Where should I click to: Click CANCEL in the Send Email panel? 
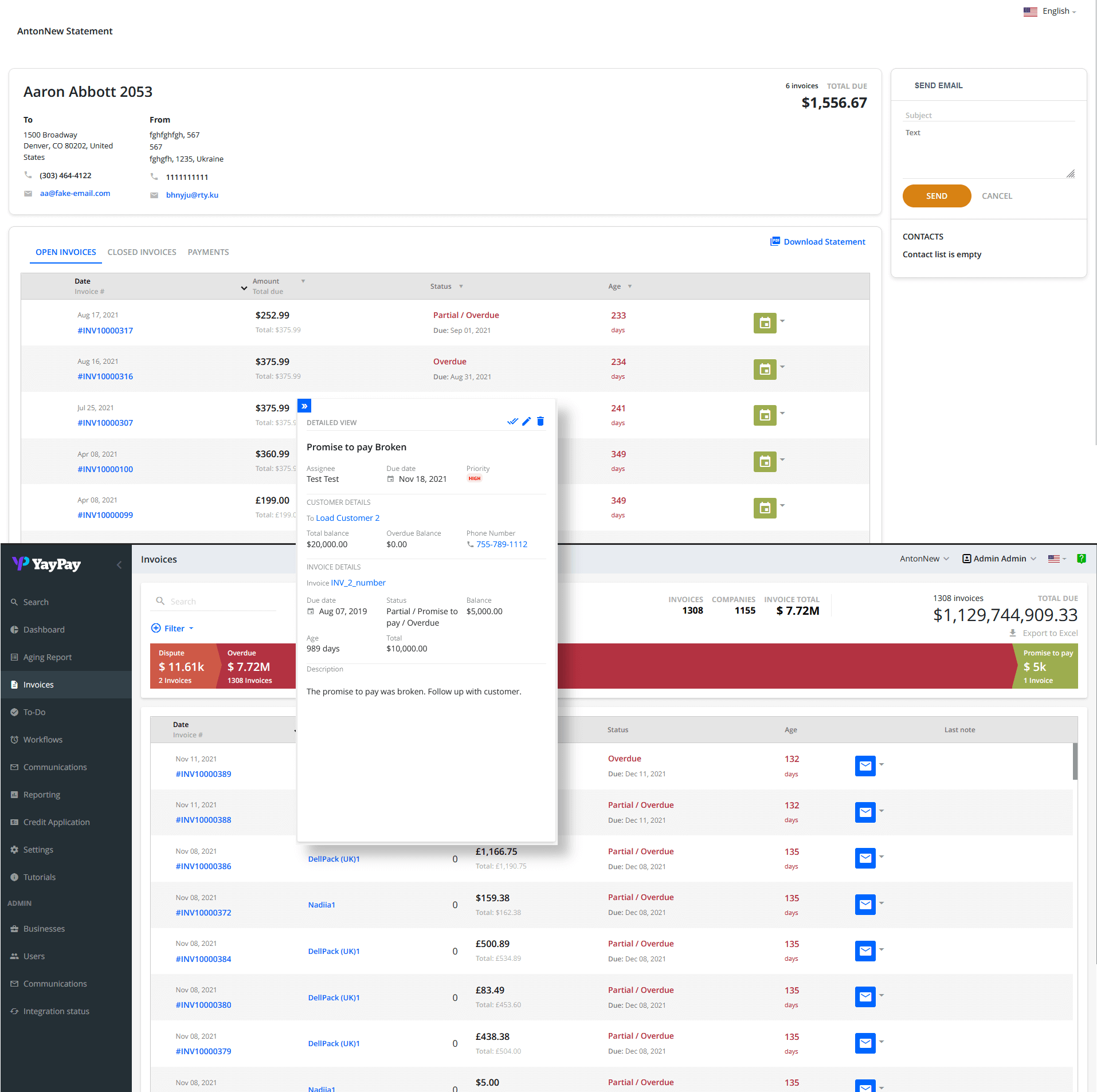(997, 196)
